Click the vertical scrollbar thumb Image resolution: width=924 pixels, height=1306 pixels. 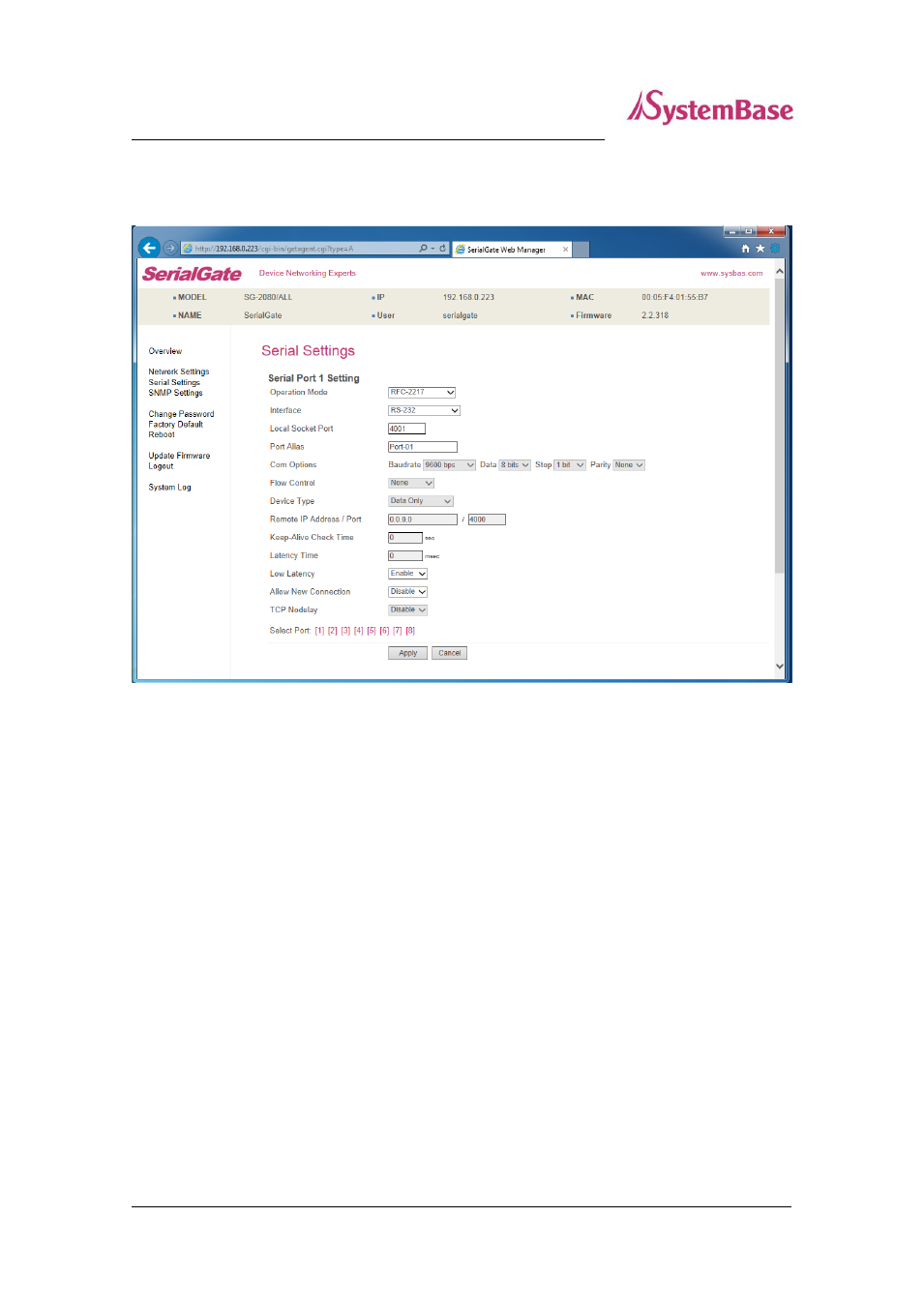(780, 426)
